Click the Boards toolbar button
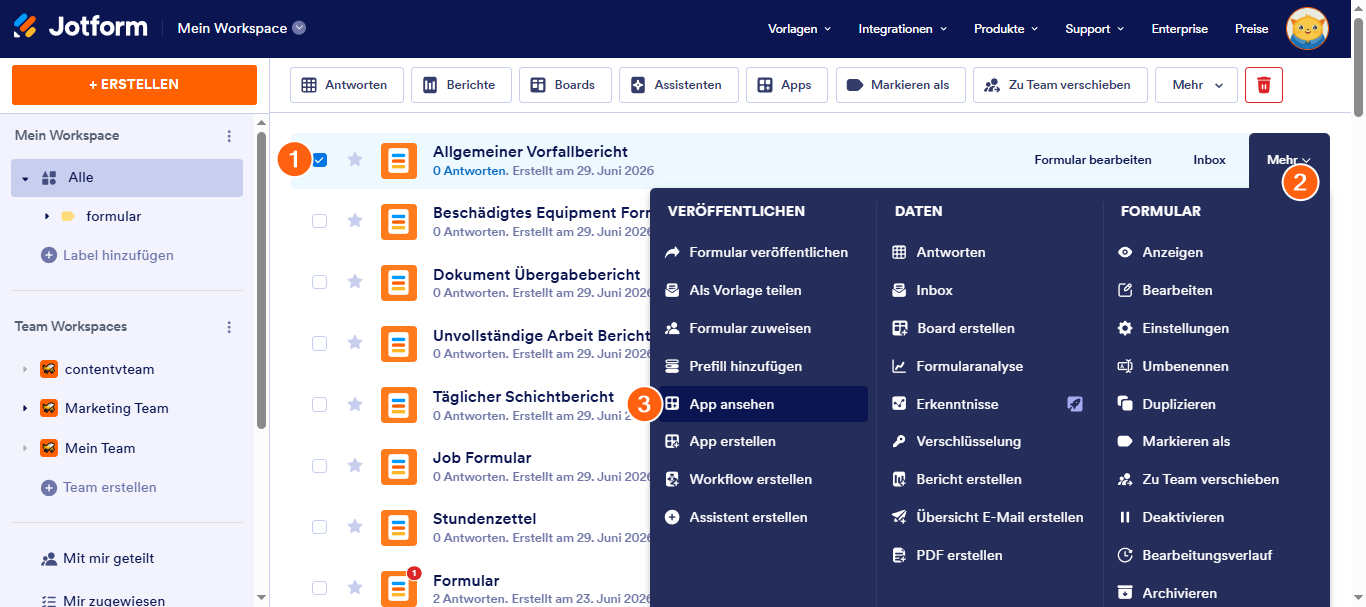This screenshot has height=607, width=1366. 565,85
